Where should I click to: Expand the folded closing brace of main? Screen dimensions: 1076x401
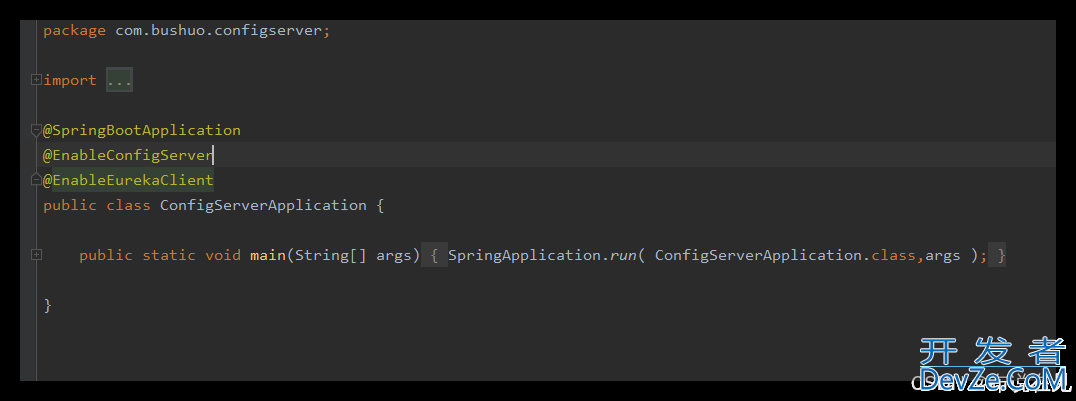coord(997,255)
